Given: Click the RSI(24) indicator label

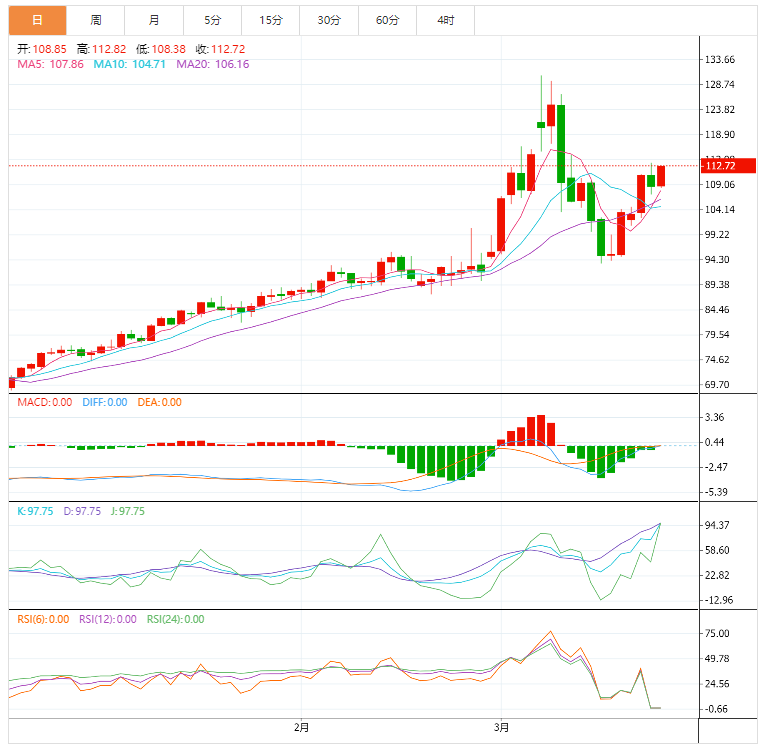Looking at the screenshot, I should tap(175, 619).
